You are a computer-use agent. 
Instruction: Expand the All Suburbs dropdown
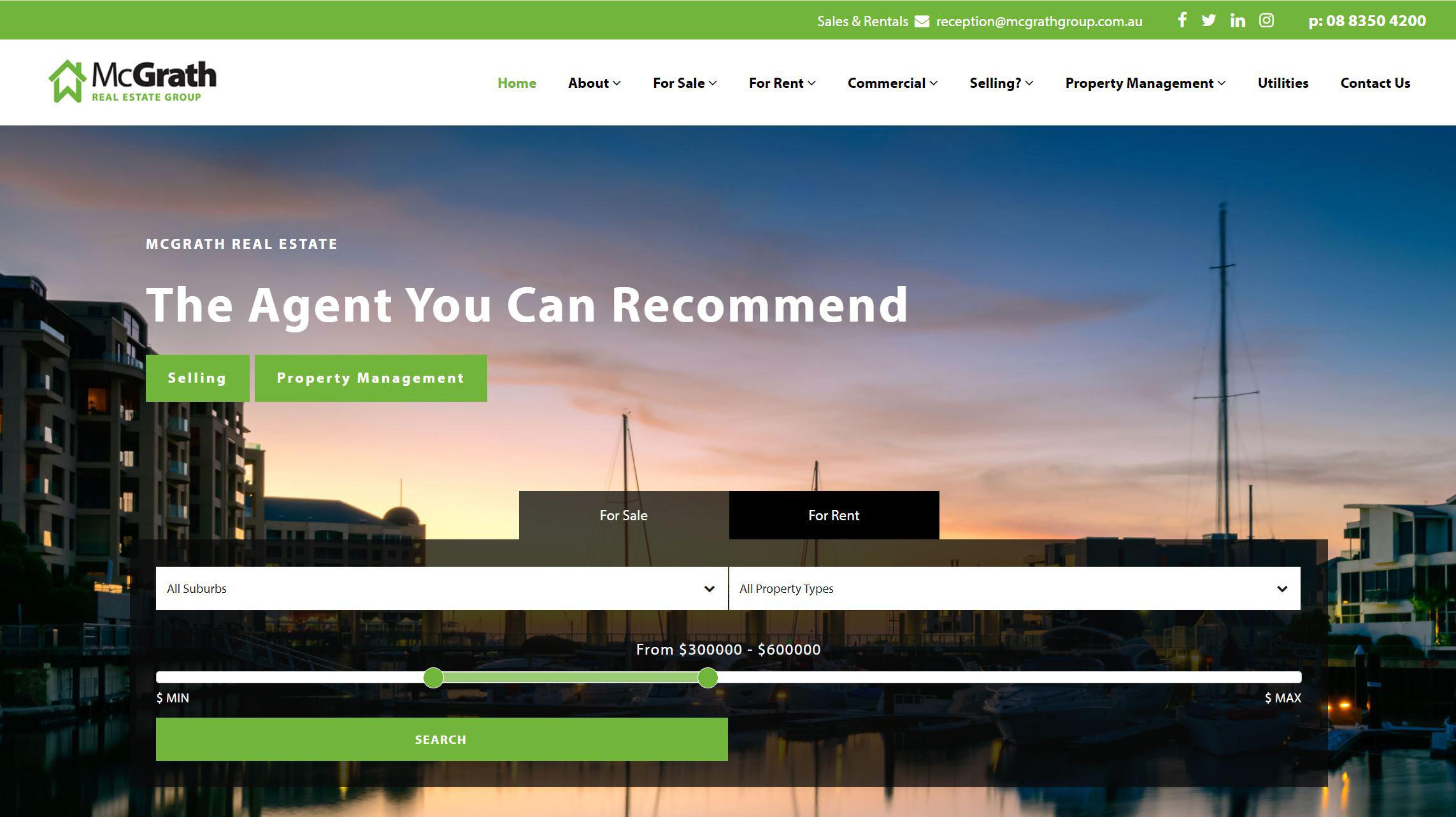click(441, 588)
